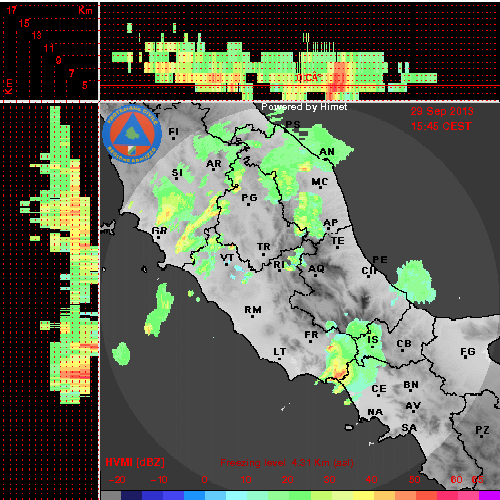500x500 pixels.
Task: Click the 17 km altitude label
Action: coord(11,10)
